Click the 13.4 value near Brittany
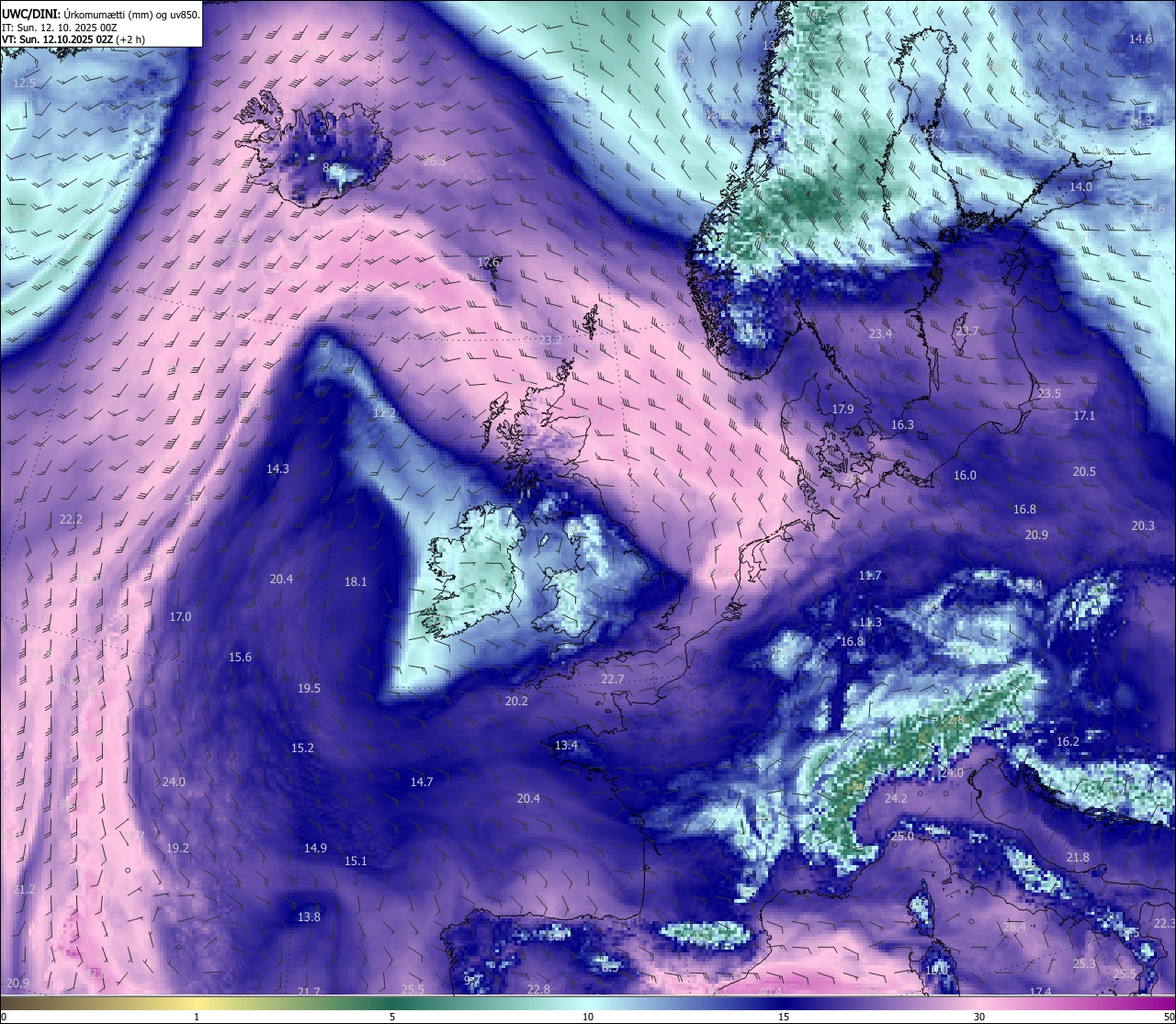Viewport: 1176px width, 1024px height. pyautogui.click(x=566, y=745)
